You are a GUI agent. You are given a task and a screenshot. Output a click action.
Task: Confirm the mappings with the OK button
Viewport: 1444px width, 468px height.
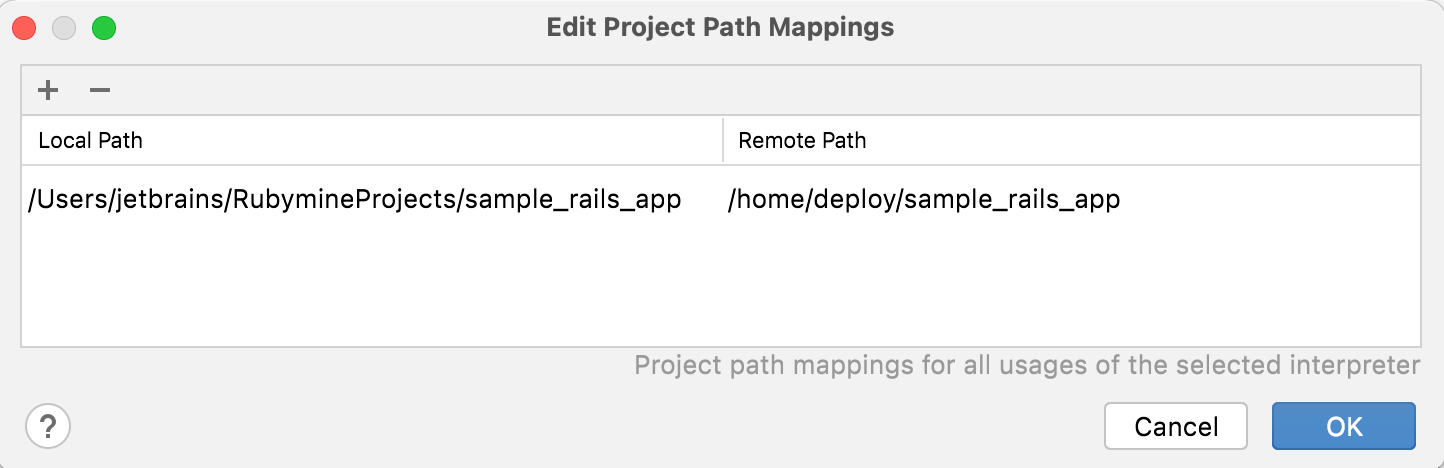point(1344,427)
